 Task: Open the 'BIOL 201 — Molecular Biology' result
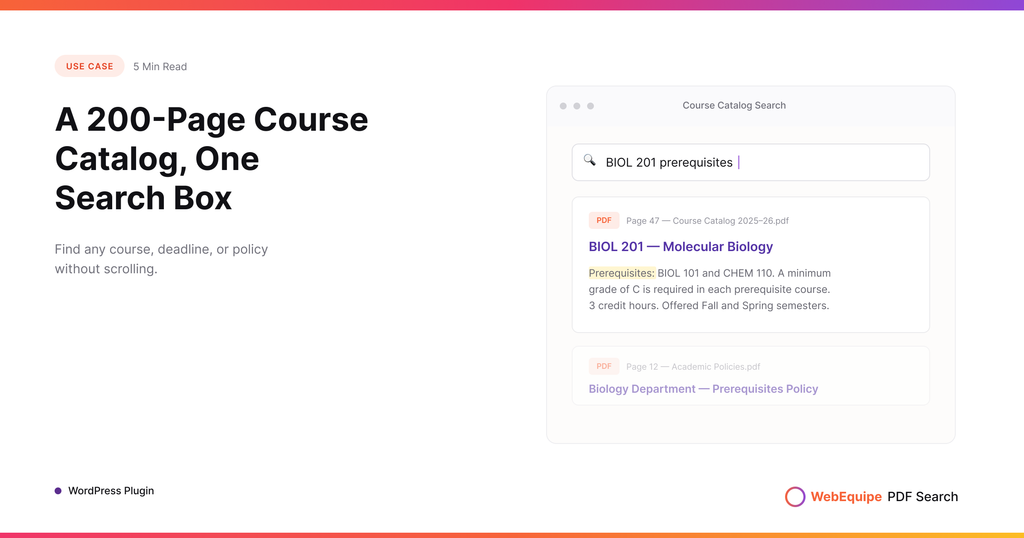[680, 247]
